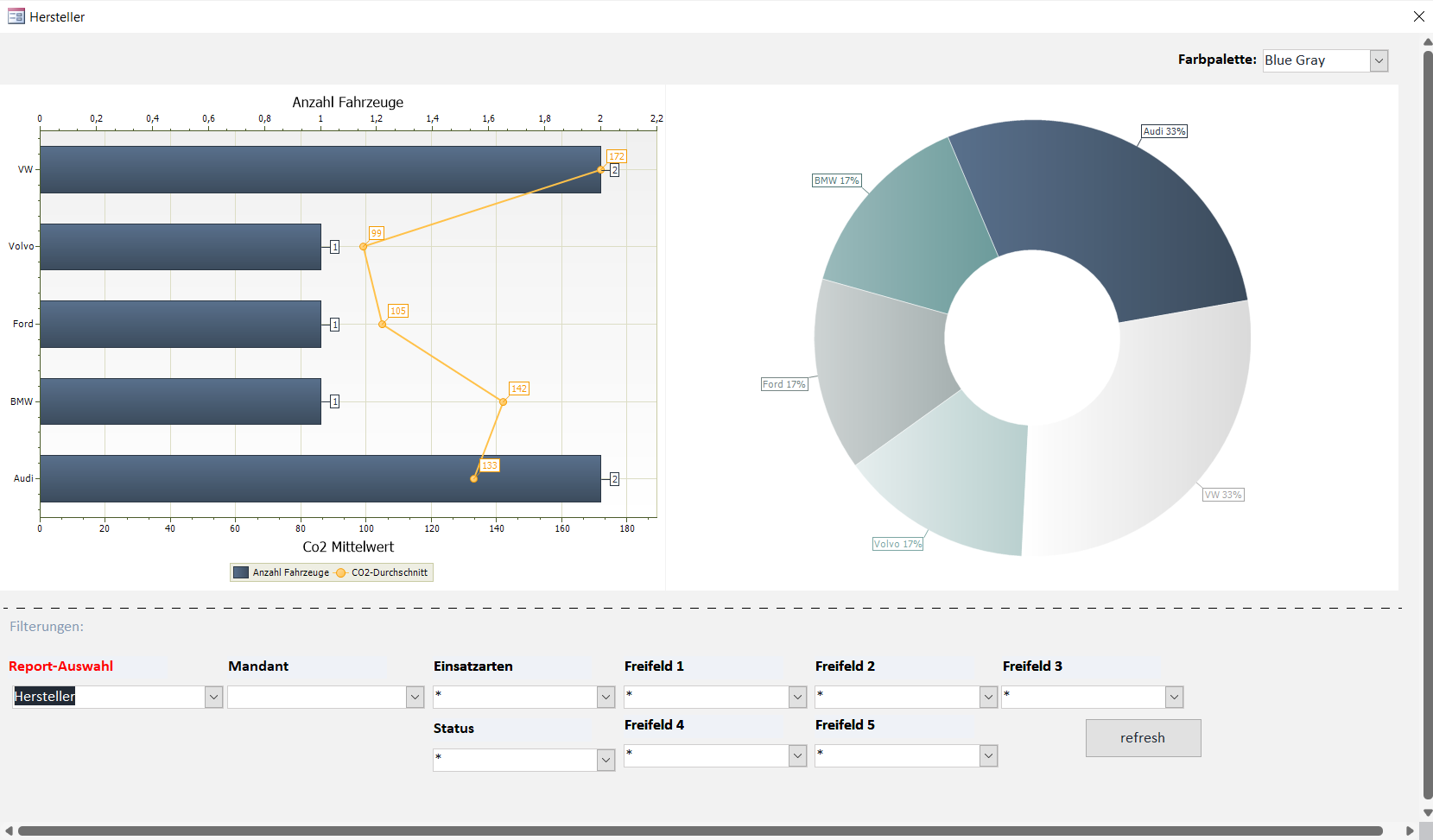1433x840 pixels.
Task: Click the Hersteller report selection field
Action: [108, 697]
